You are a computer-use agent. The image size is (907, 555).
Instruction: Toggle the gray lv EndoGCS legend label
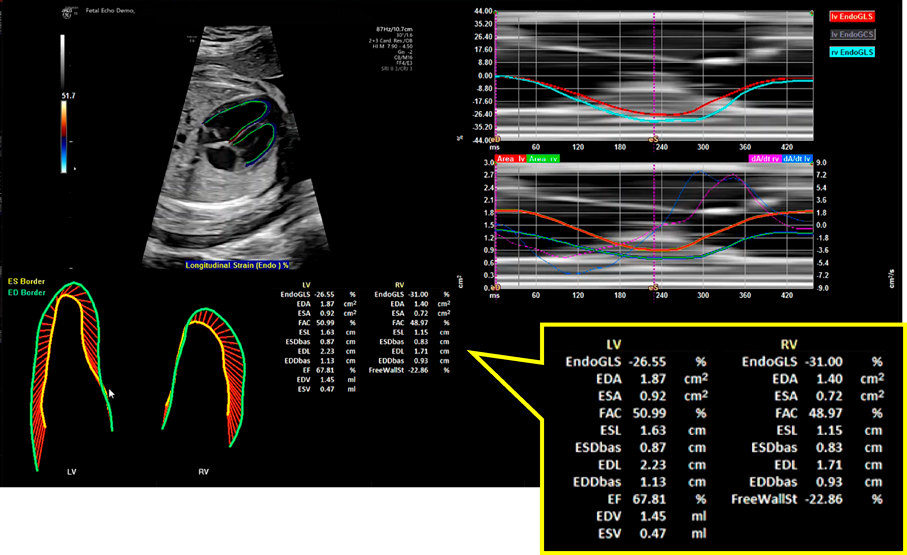point(851,34)
